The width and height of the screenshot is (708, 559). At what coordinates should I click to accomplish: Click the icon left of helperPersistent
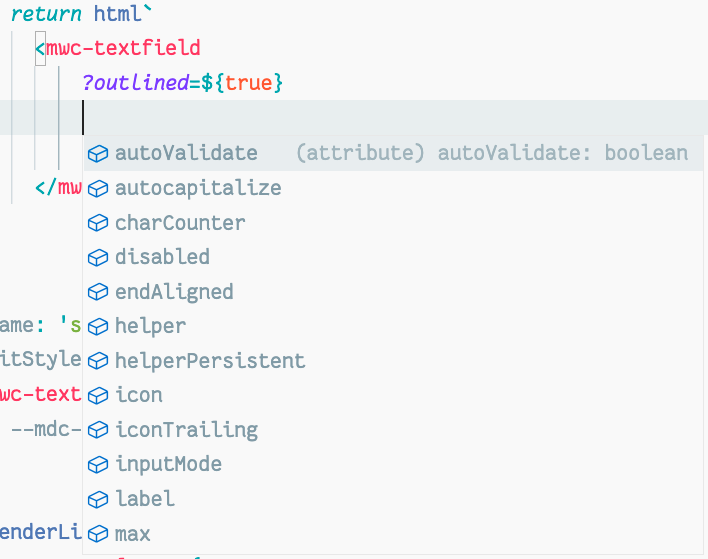[97, 361]
